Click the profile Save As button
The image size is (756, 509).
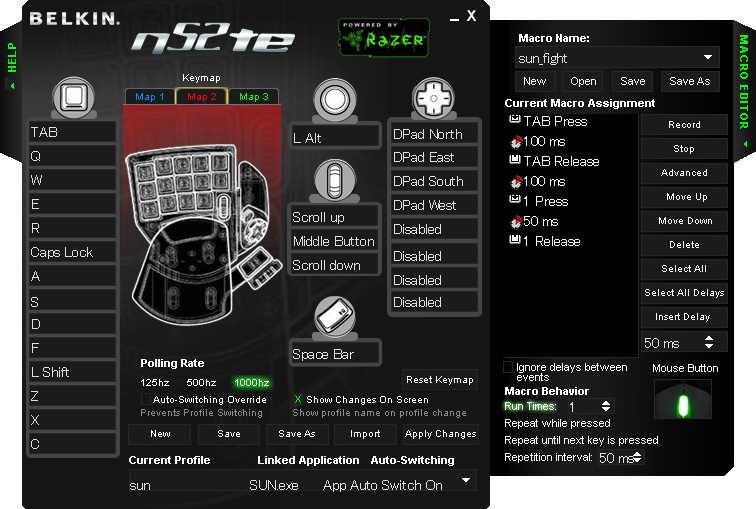(x=297, y=434)
